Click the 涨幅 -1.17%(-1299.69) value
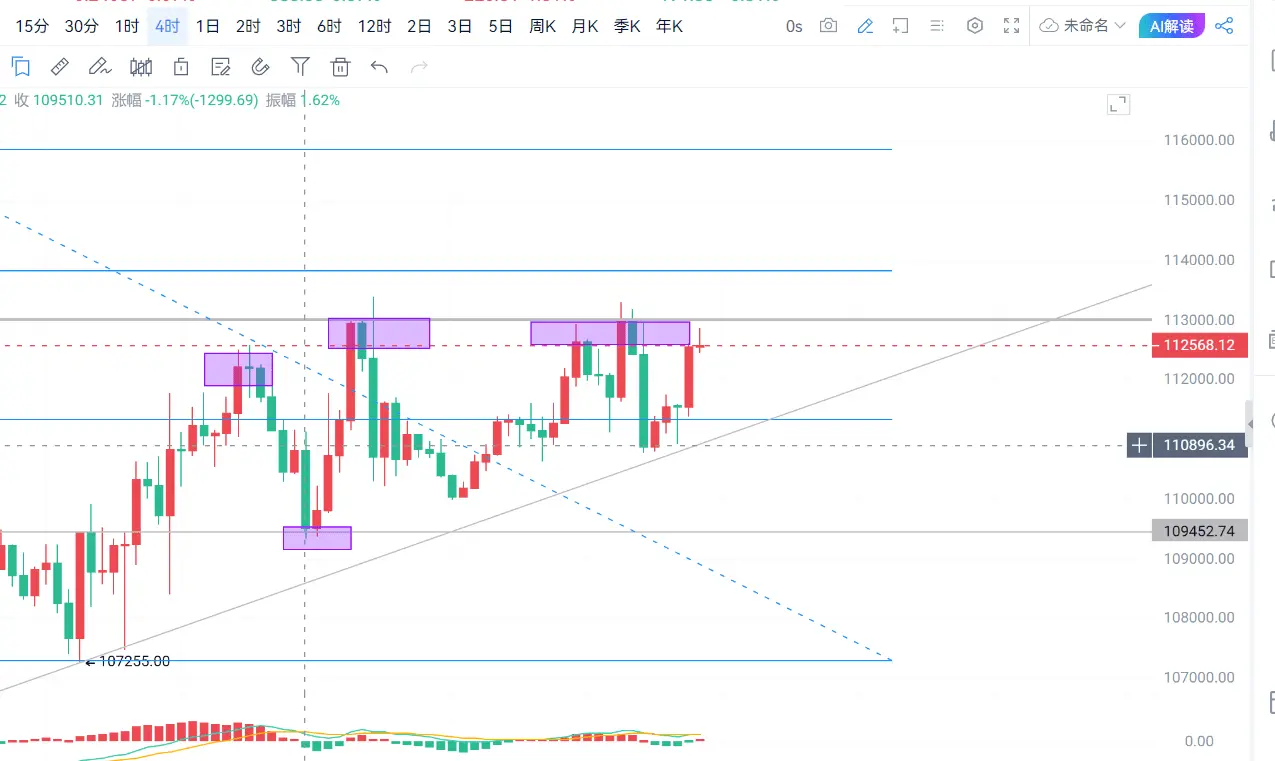 click(x=185, y=100)
